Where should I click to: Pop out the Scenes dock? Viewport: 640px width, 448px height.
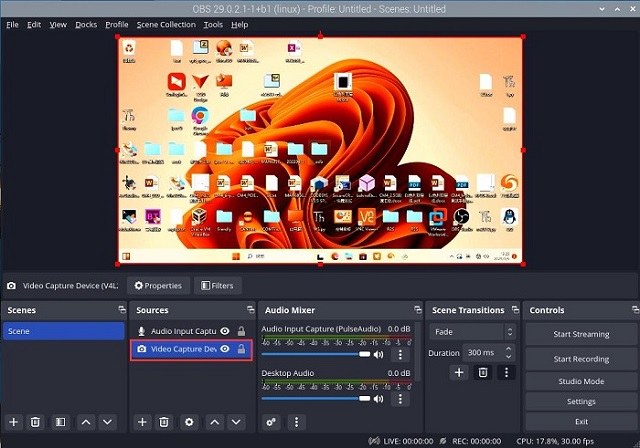click(x=122, y=309)
